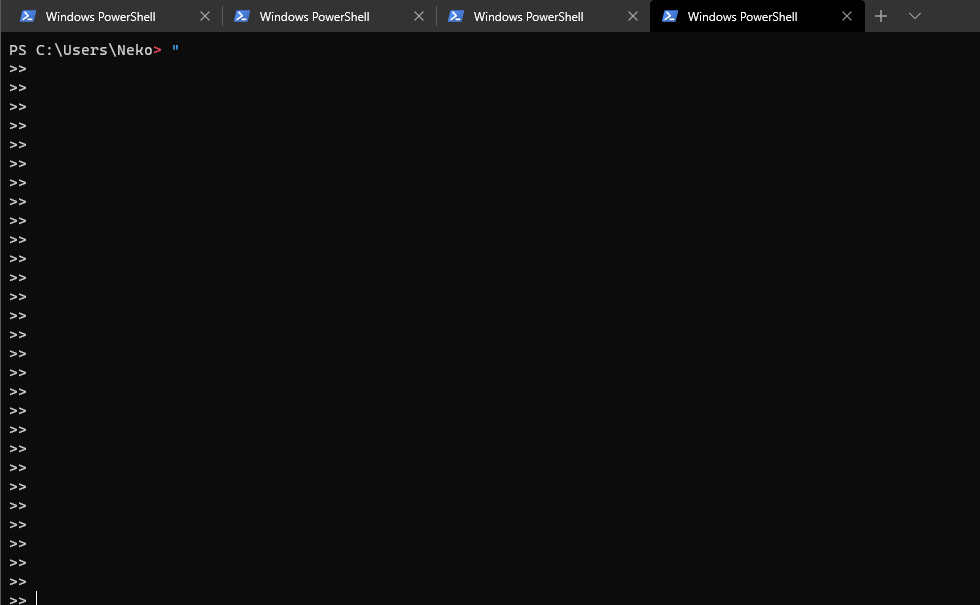Open a new tab with plus button

pyautogui.click(x=881, y=16)
